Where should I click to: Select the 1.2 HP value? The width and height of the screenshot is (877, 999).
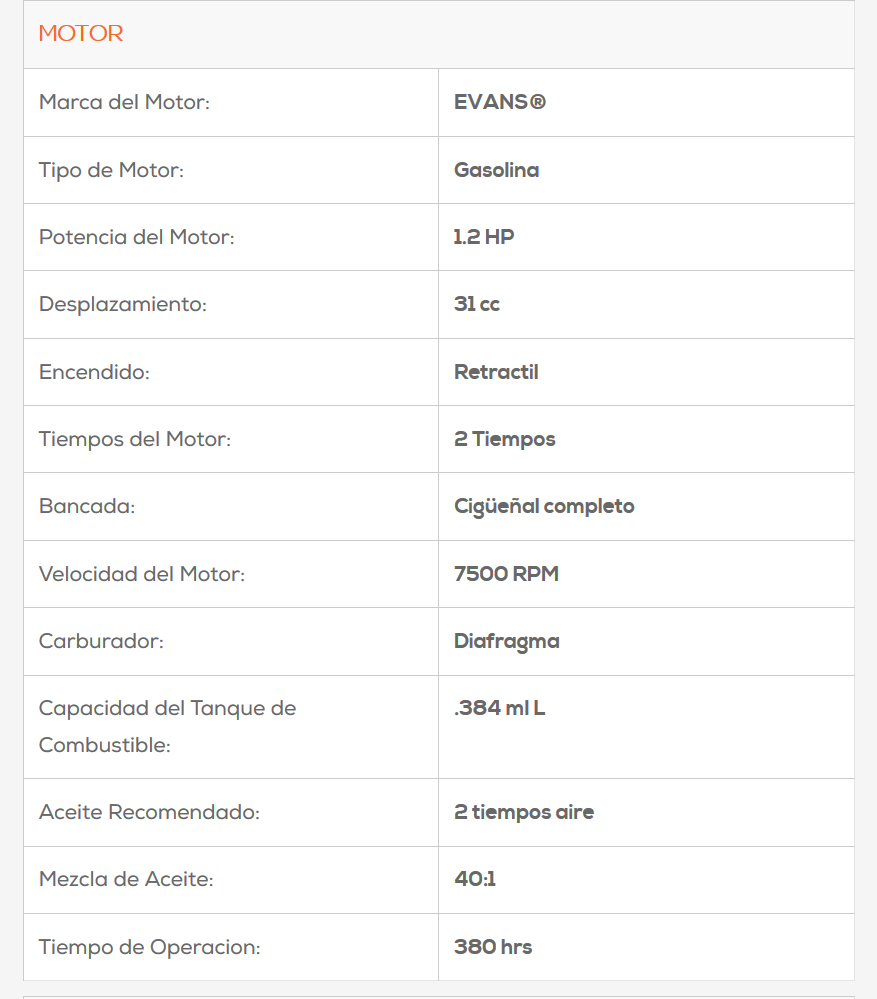coord(484,237)
